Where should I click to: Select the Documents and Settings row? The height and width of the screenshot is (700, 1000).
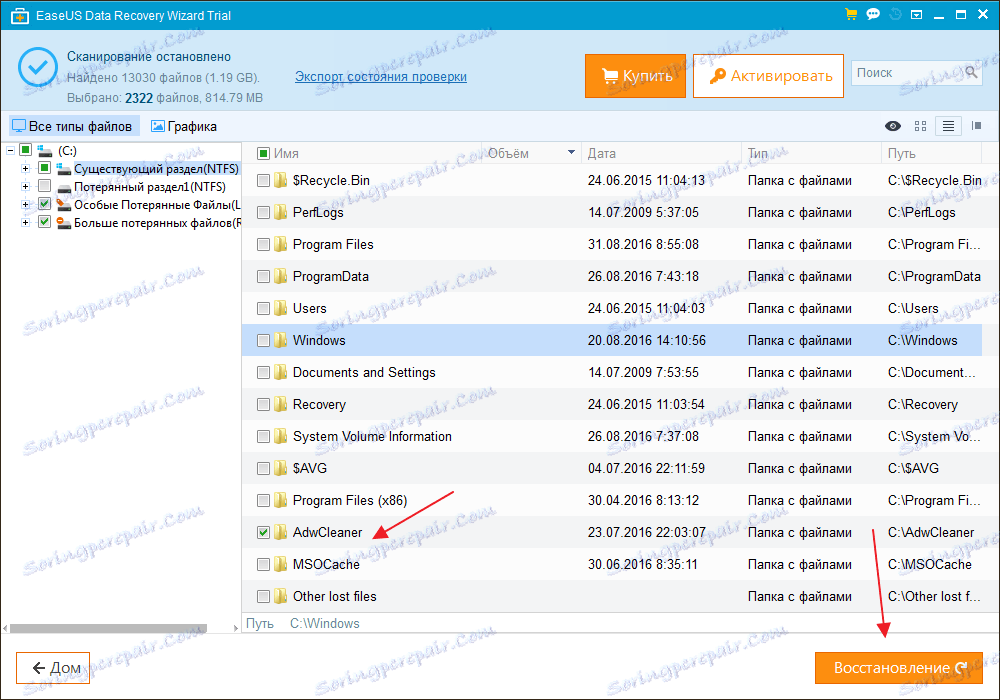[x=611, y=372]
